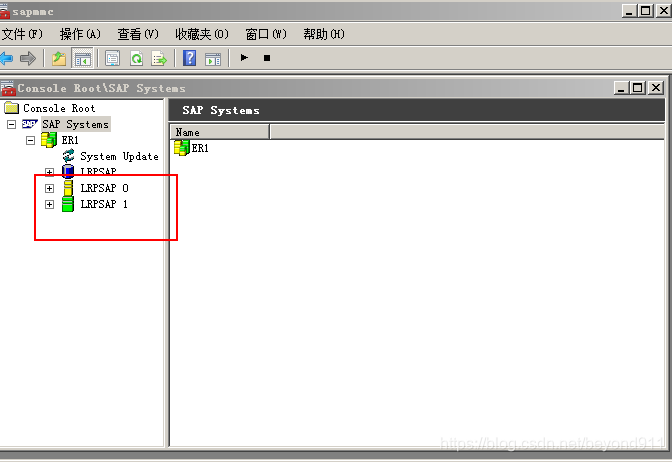The height and width of the screenshot is (462, 672).
Task: Click the yellow LRPSAP 0 instance icon
Action: (68, 188)
